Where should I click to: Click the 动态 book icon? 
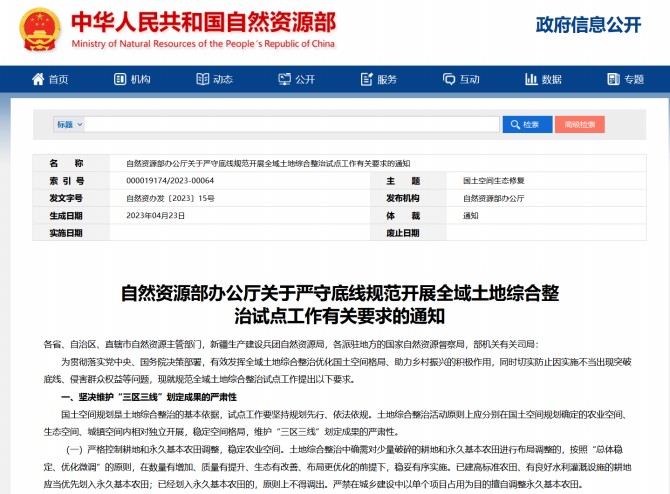[201, 80]
